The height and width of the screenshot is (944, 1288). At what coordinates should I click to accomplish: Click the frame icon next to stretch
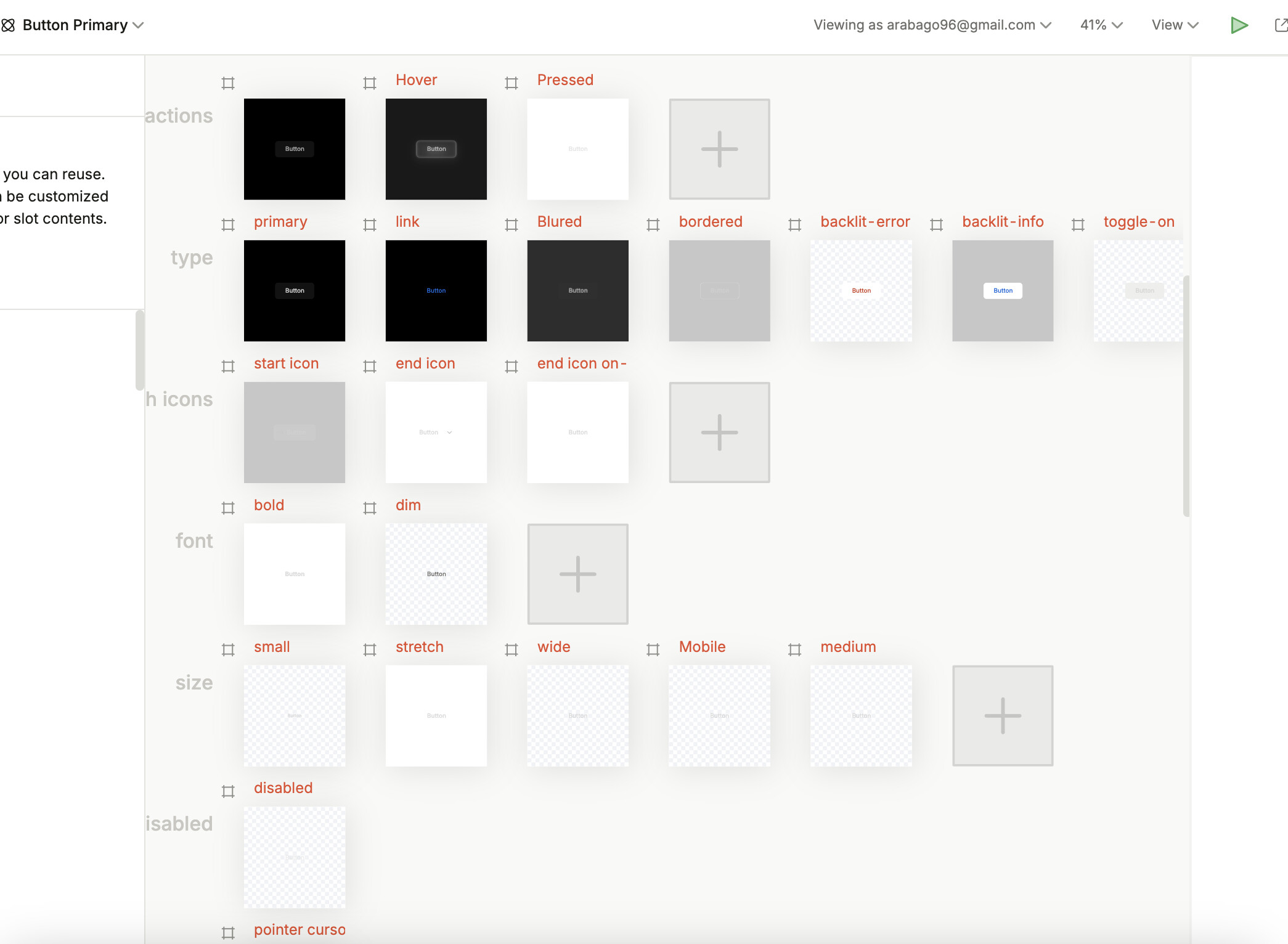point(370,649)
